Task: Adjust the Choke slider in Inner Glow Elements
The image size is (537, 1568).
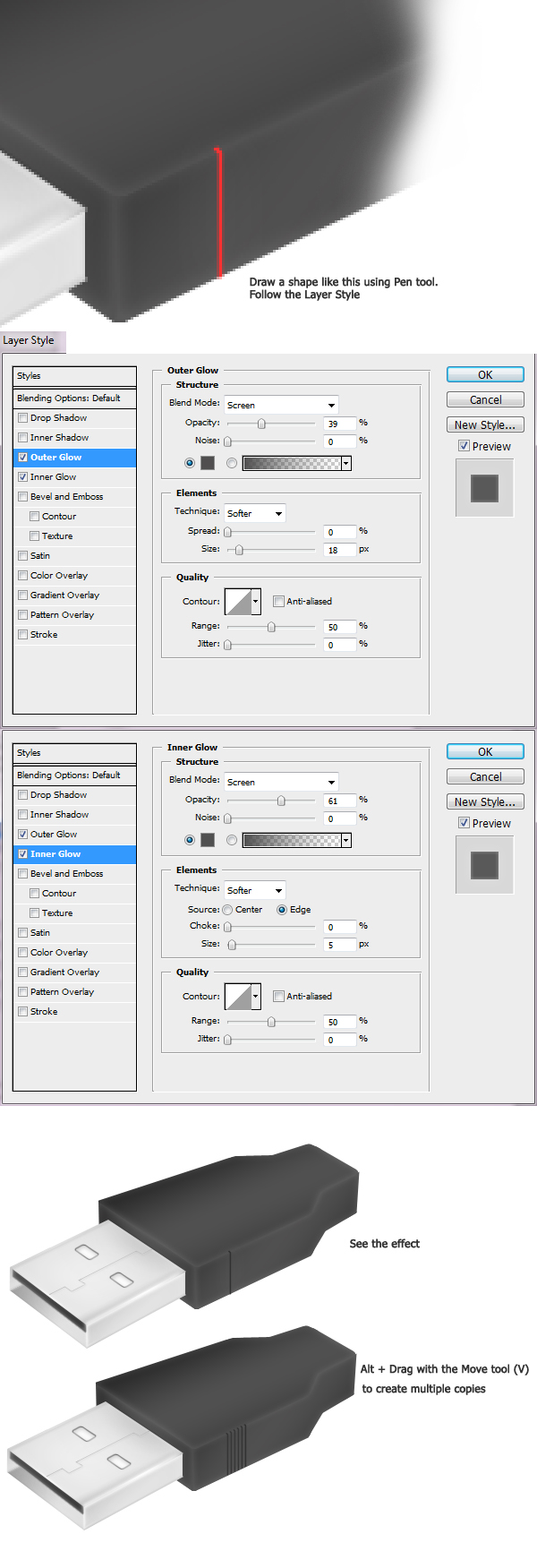Action: click(x=227, y=927)
